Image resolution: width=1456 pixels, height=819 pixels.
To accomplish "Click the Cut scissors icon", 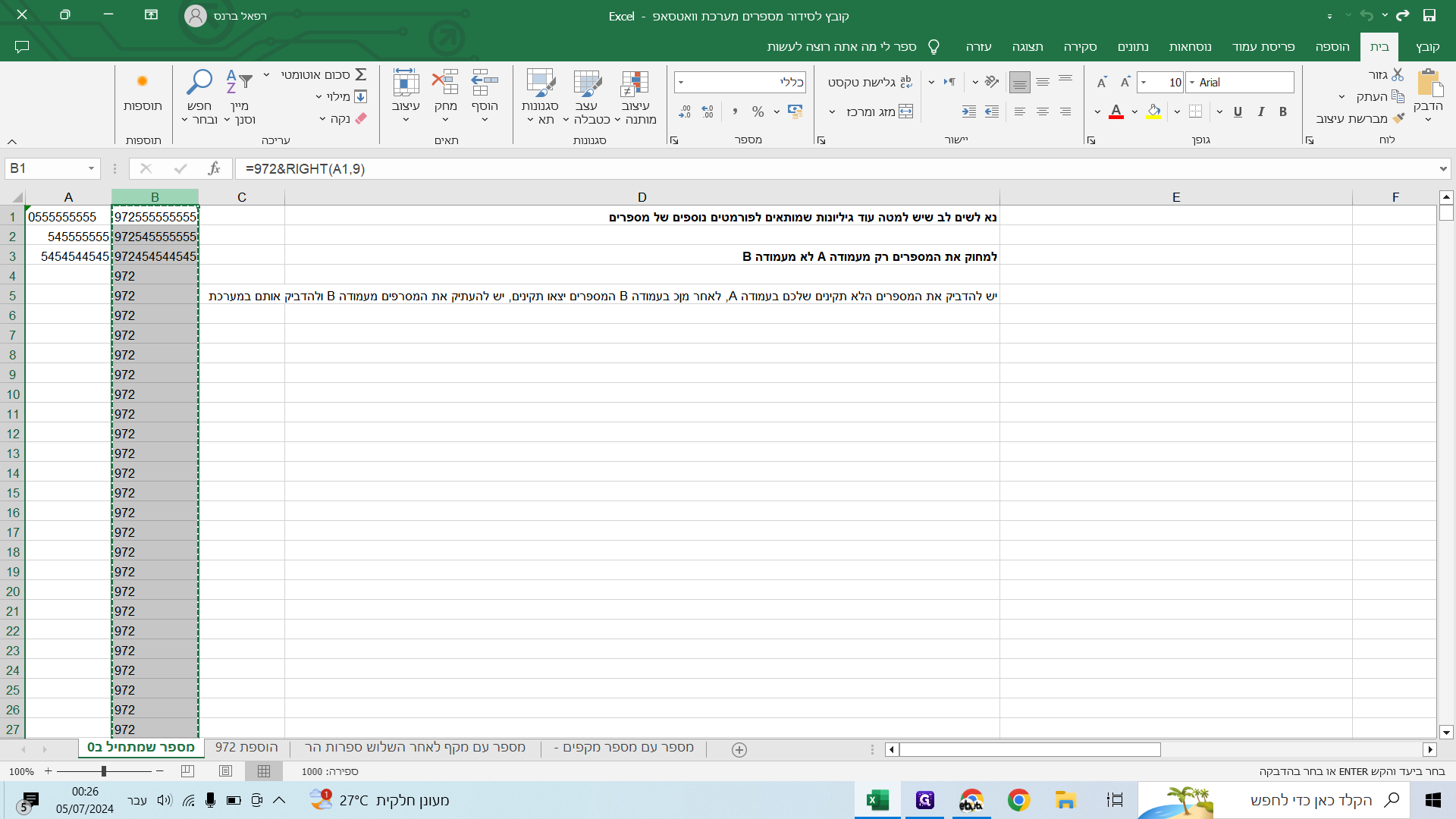I will point(1398,74).
